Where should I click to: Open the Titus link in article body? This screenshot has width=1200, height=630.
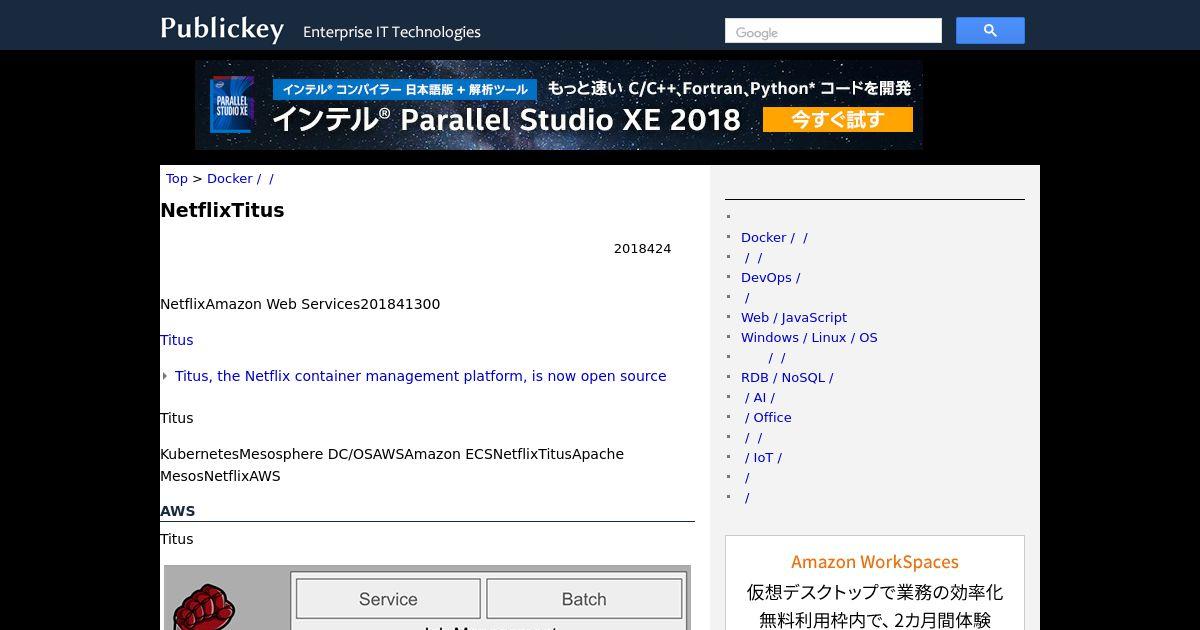(177, 340)
